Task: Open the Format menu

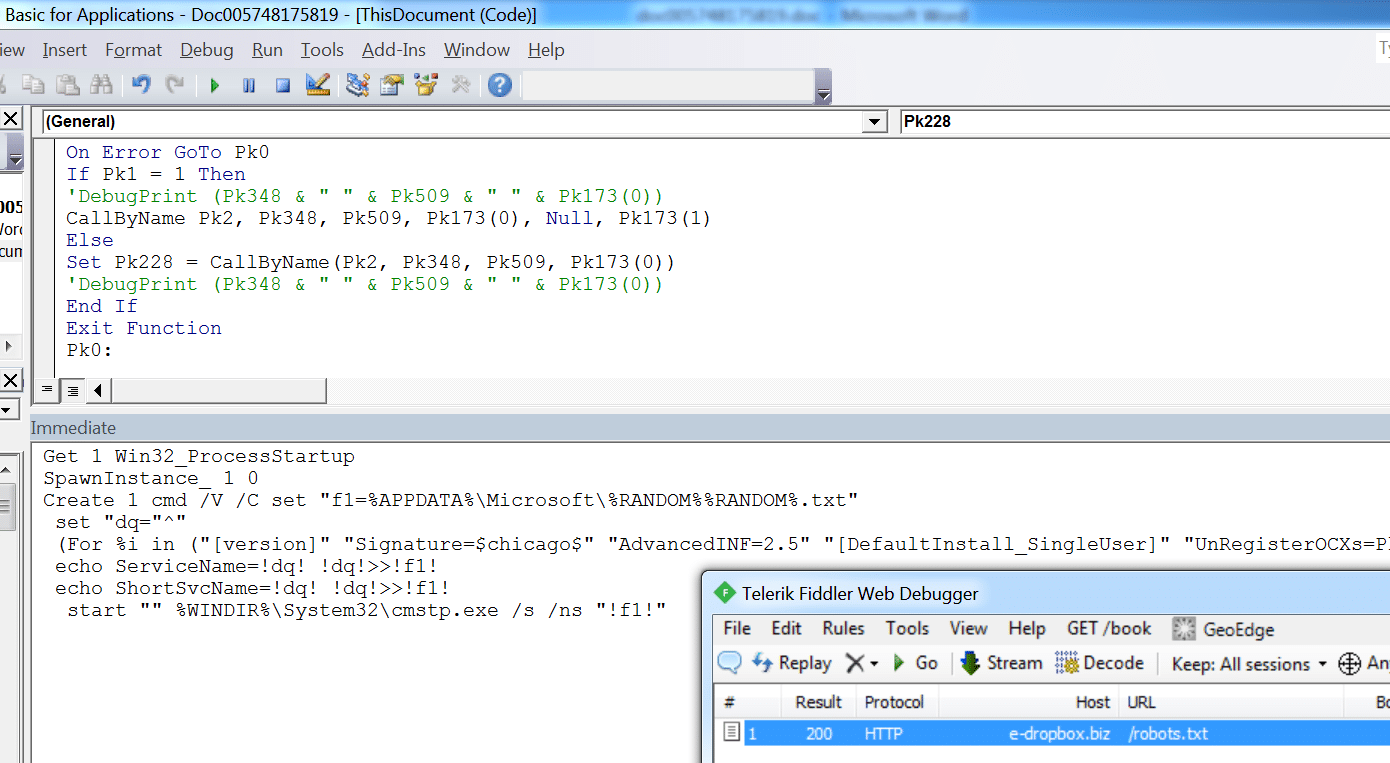Action: coord(133,50)
